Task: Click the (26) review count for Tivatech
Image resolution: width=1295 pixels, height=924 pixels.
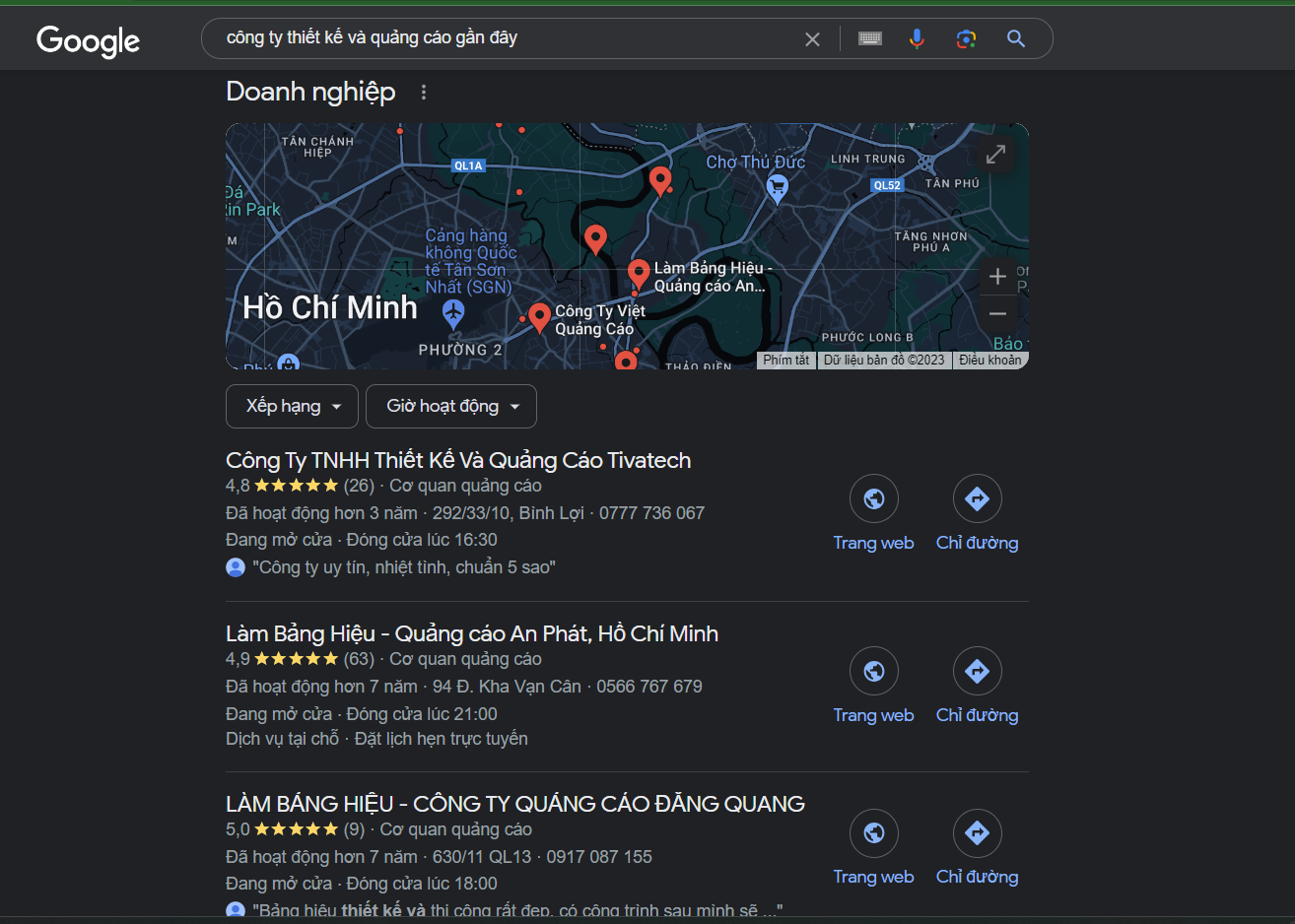Action: point(359,486)
